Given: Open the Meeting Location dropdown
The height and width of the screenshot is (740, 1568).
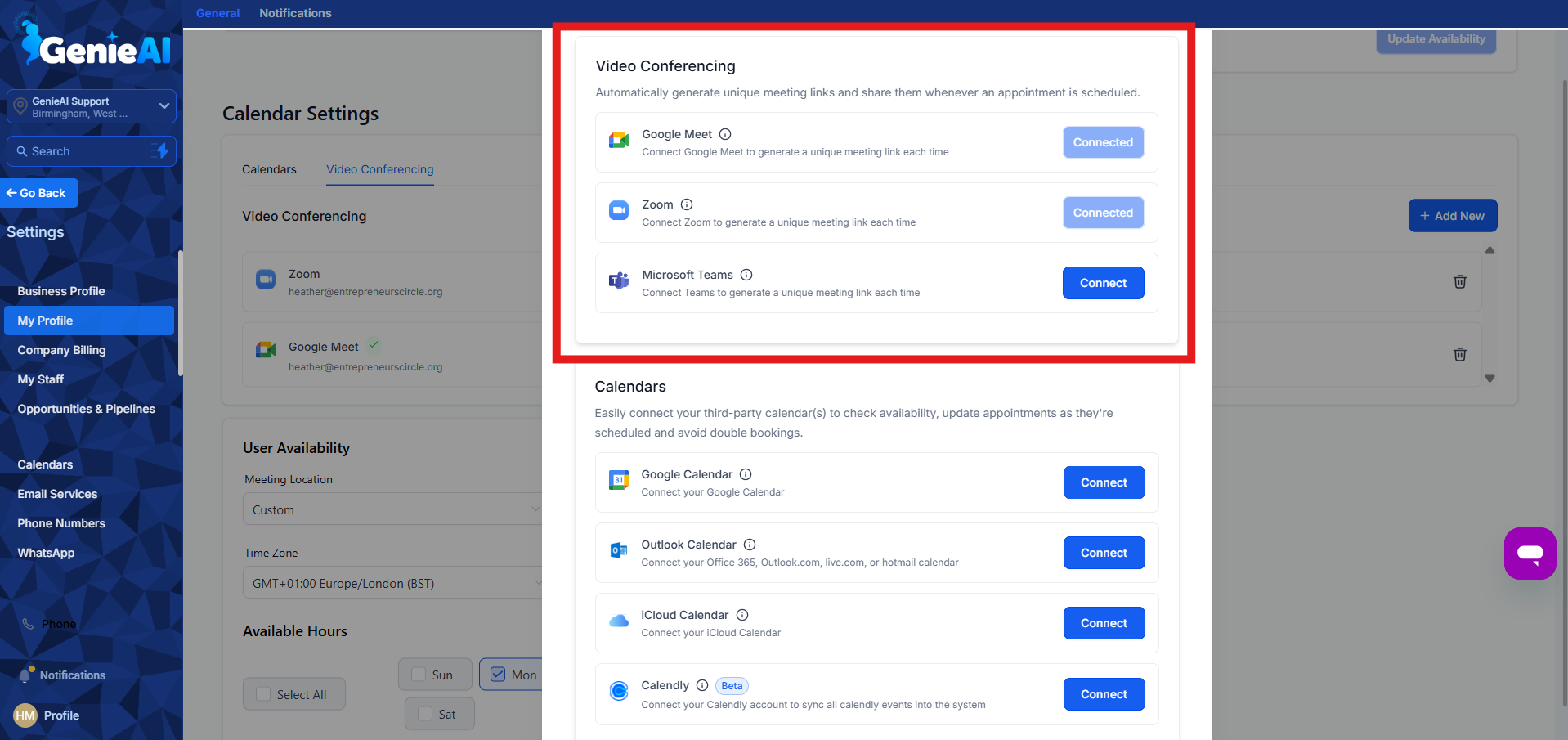Looking at the screenshot, I should point(392,509).
